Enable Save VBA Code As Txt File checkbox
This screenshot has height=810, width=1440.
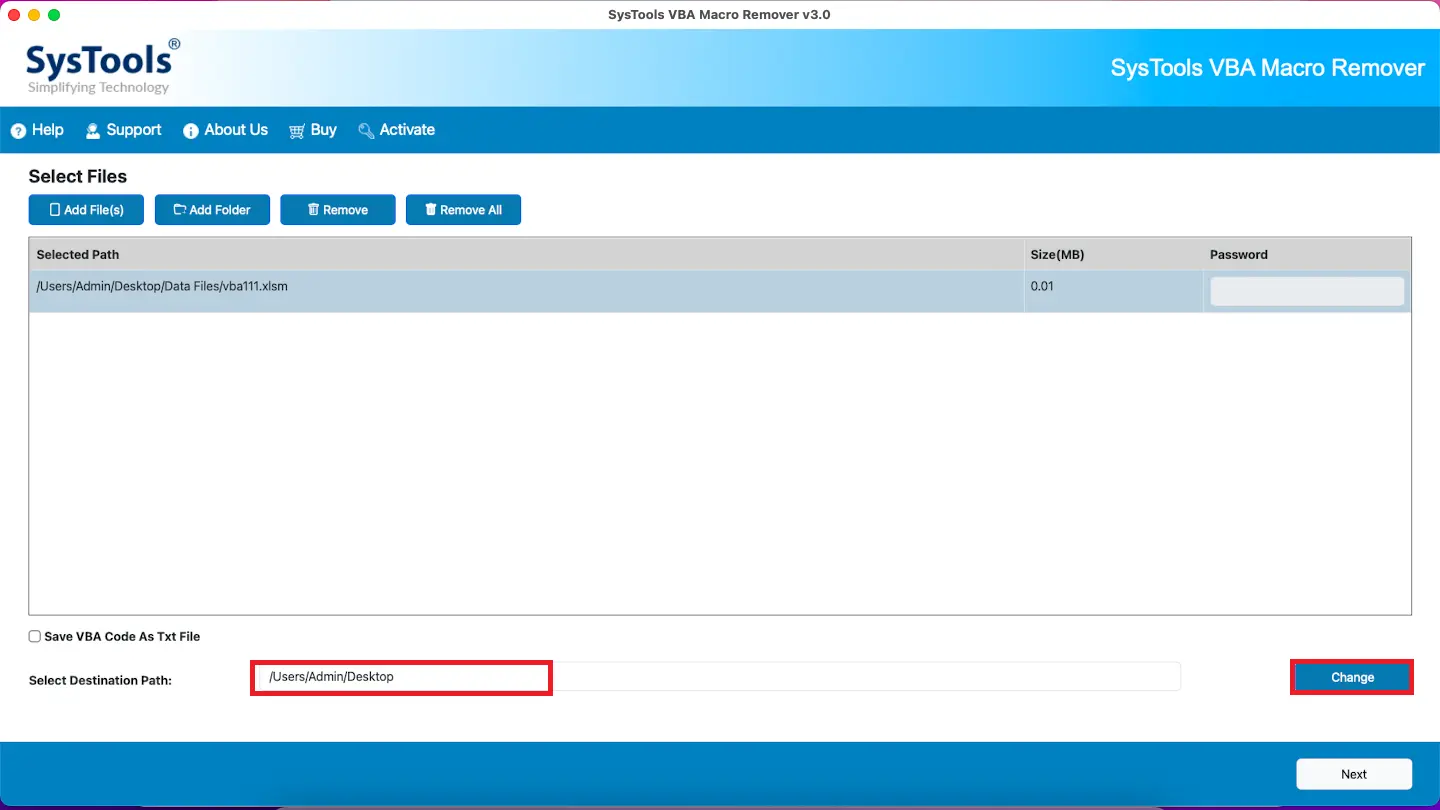(35, 636)
